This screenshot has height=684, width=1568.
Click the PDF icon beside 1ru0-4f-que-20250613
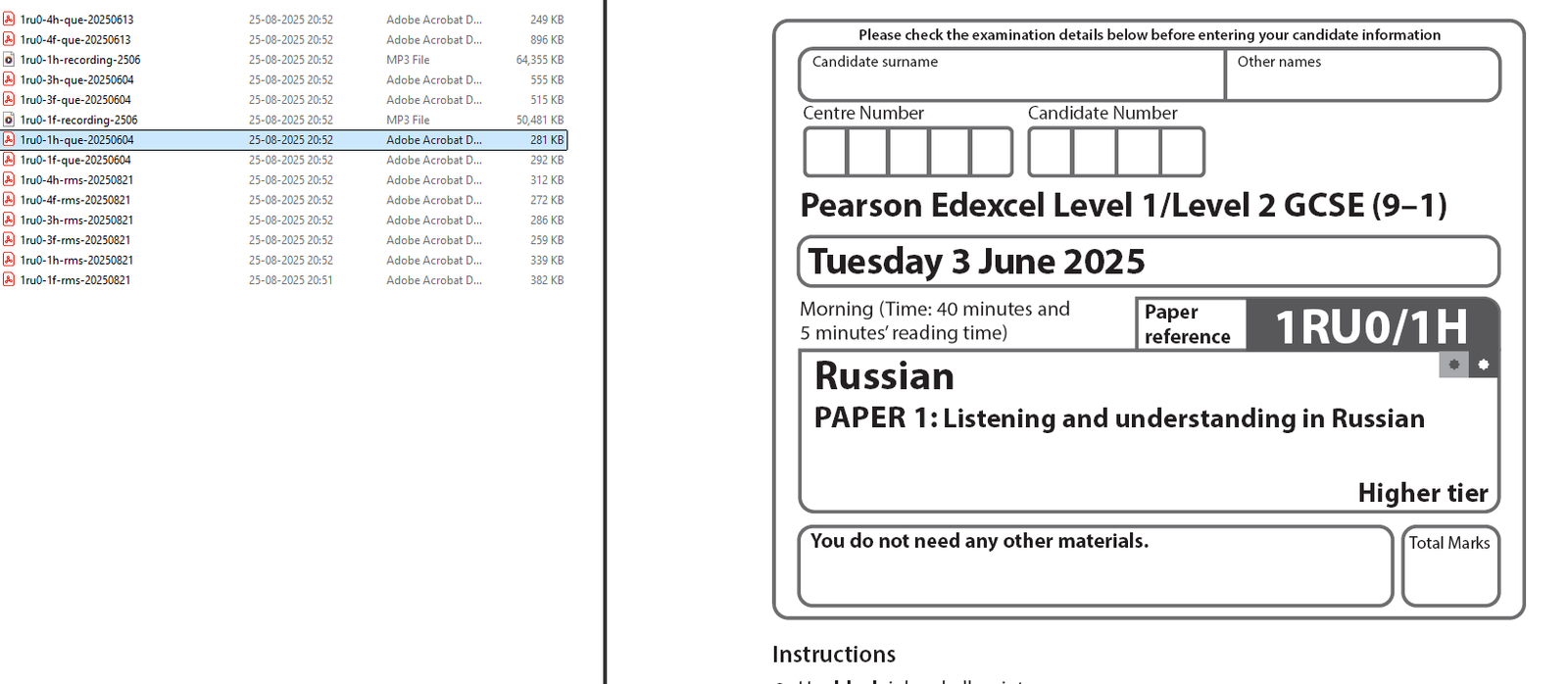(9, 39)
